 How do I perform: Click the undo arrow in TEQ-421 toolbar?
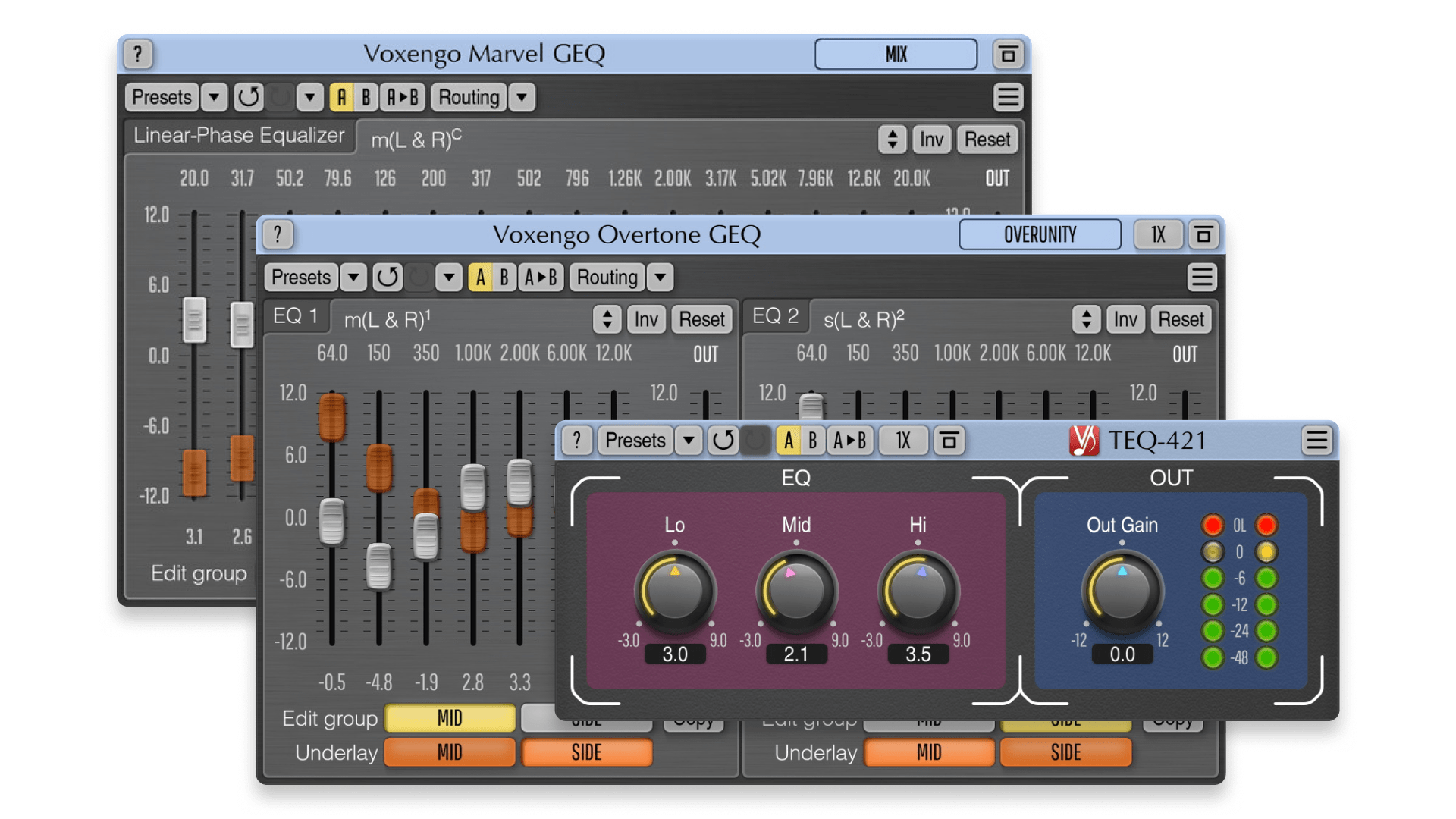pyautogui.click(x=723, y=441)
